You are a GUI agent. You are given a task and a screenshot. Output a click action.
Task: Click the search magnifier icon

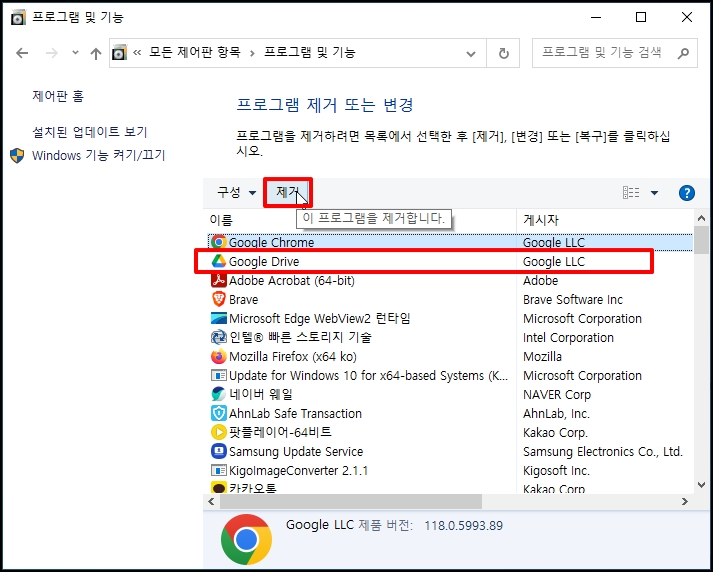683,54
